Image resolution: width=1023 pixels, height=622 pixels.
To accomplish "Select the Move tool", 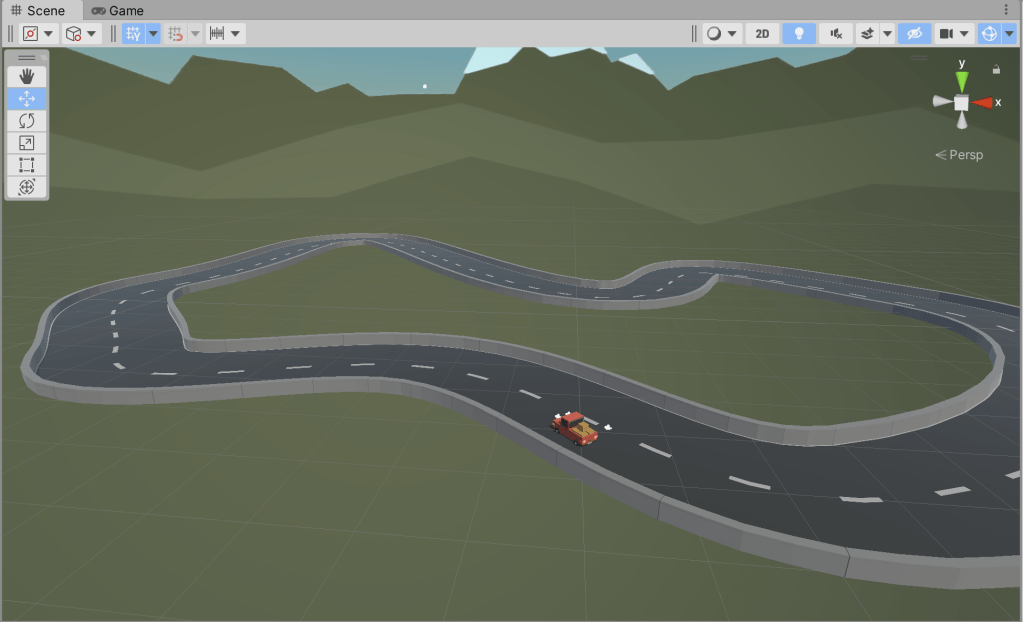I will pos(27,99).
